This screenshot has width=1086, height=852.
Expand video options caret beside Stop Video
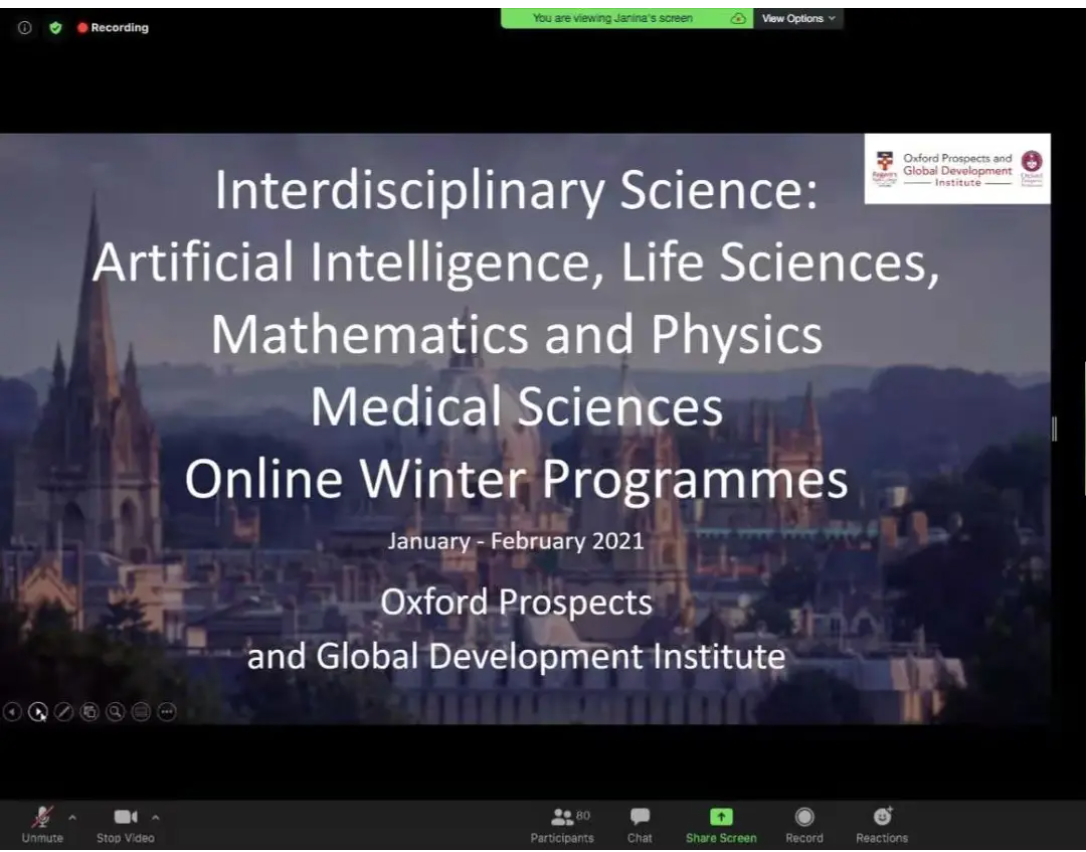point(156,818)
